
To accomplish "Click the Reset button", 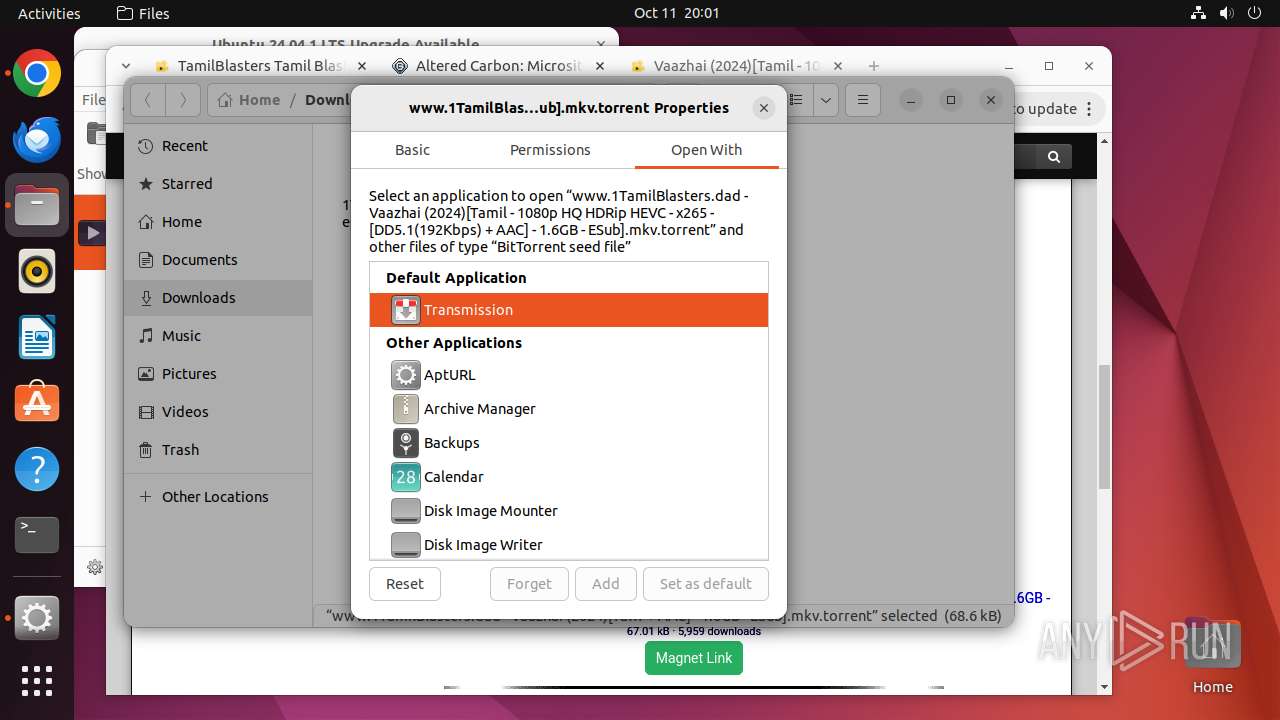I will click(405, 584).
